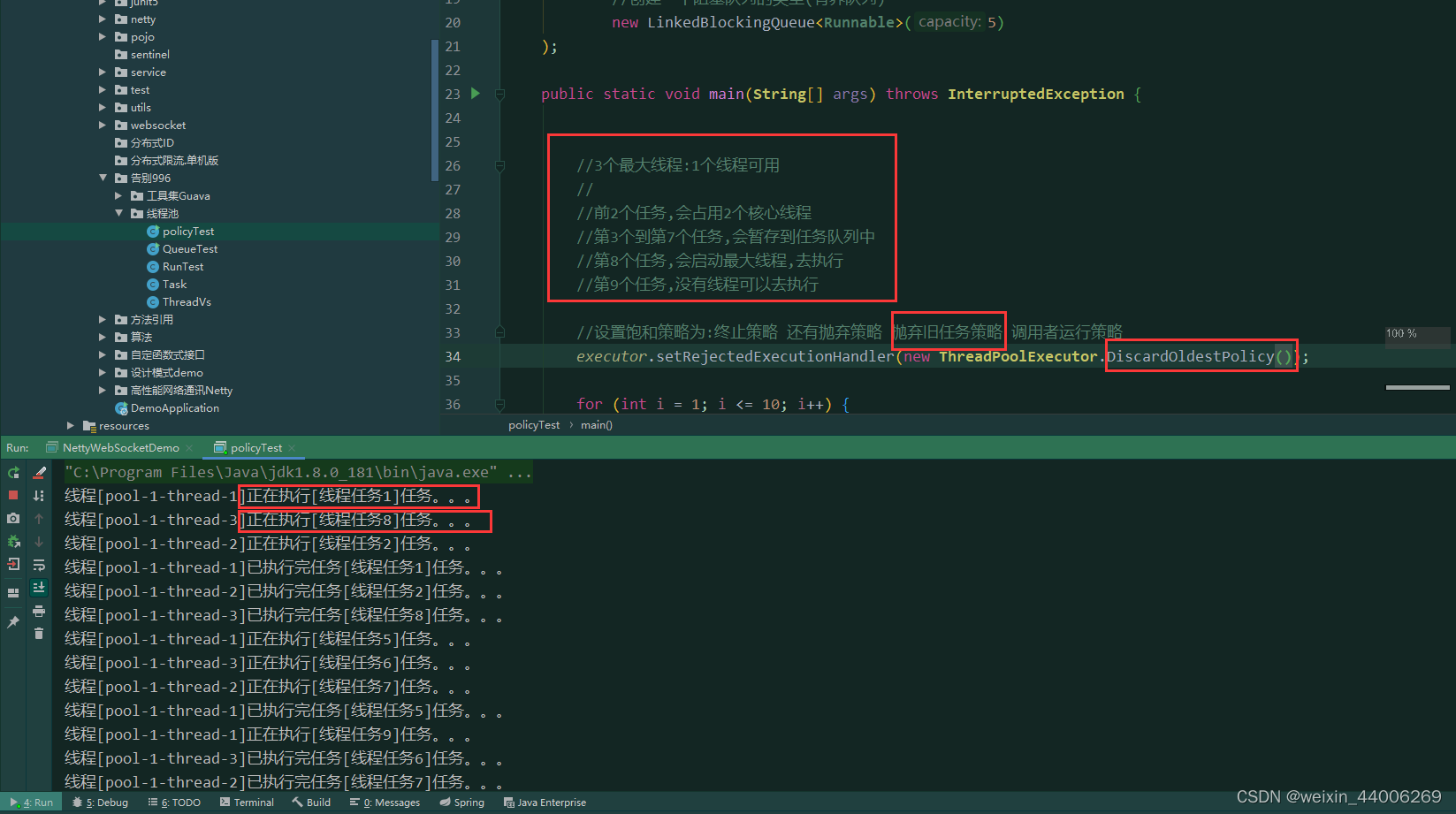This screenshot has height=814, width=1456.
Task: Click the Build hammer icon in bottom bar
Action: point(297,803)
